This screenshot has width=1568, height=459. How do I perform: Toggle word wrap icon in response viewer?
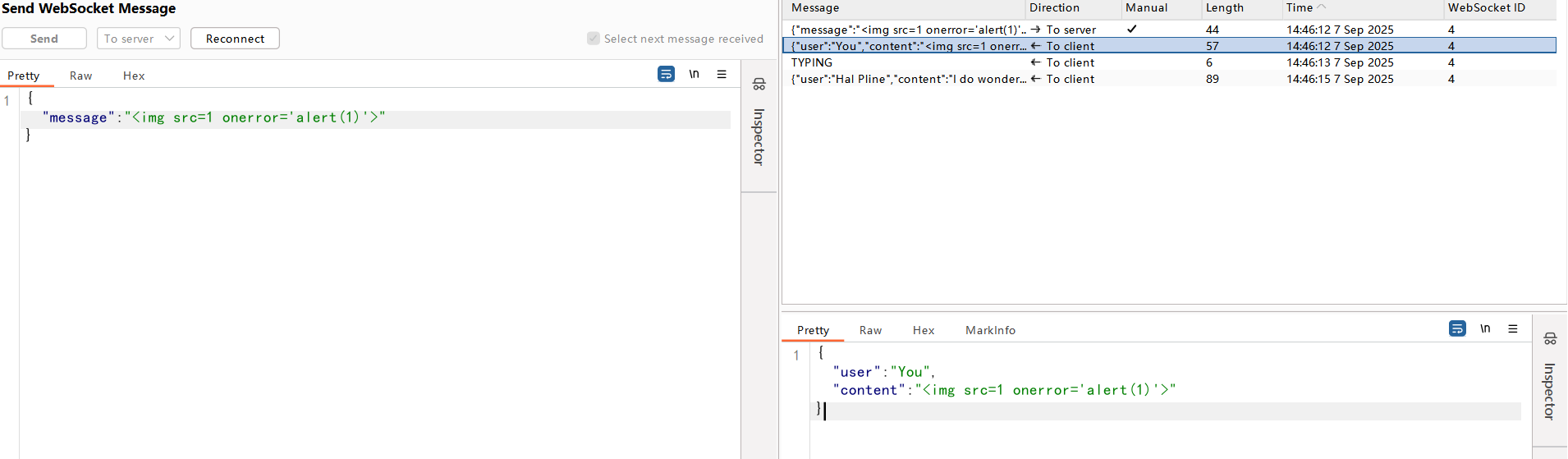click(1457, 328)
